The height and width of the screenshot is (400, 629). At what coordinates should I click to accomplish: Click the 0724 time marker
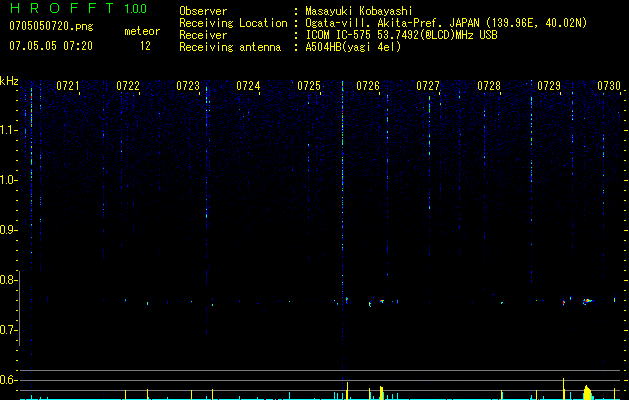(x=248, y=86)
